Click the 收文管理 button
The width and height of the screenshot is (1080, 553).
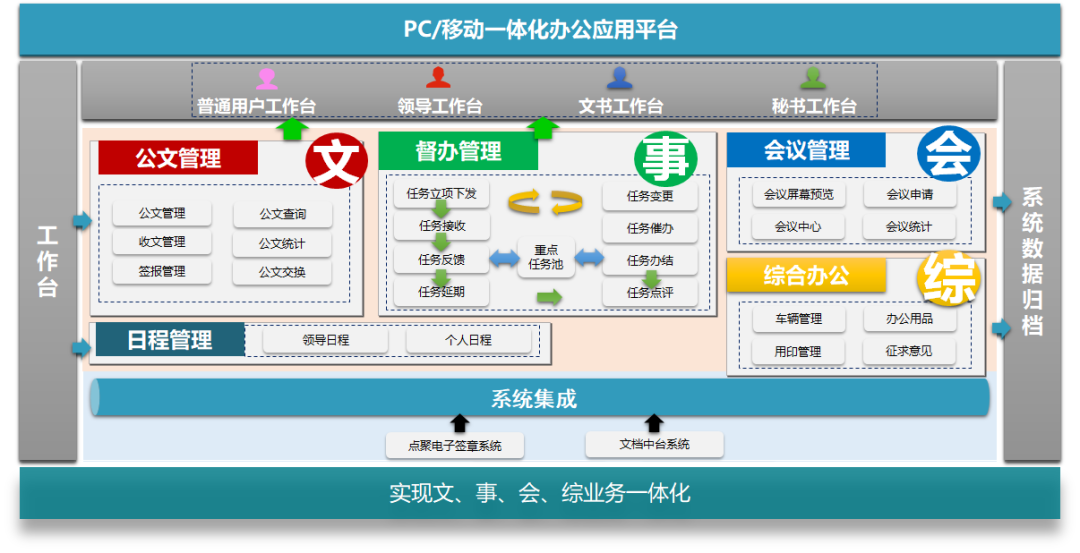[x=162, y=242]
